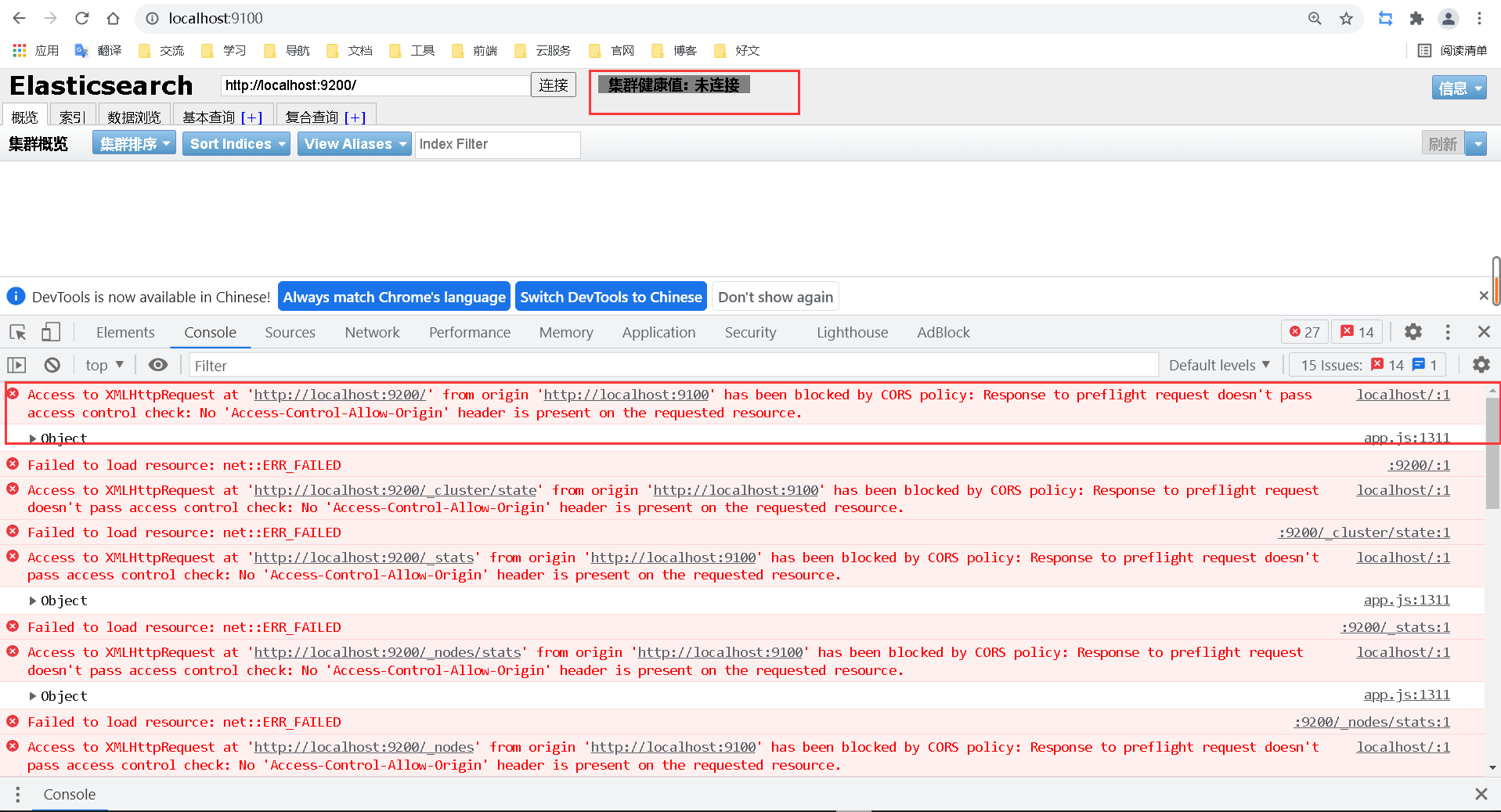Open the 应用 apps grid shortcut
The height and width of the screenshot is (812, 1501).
point(36,50)
